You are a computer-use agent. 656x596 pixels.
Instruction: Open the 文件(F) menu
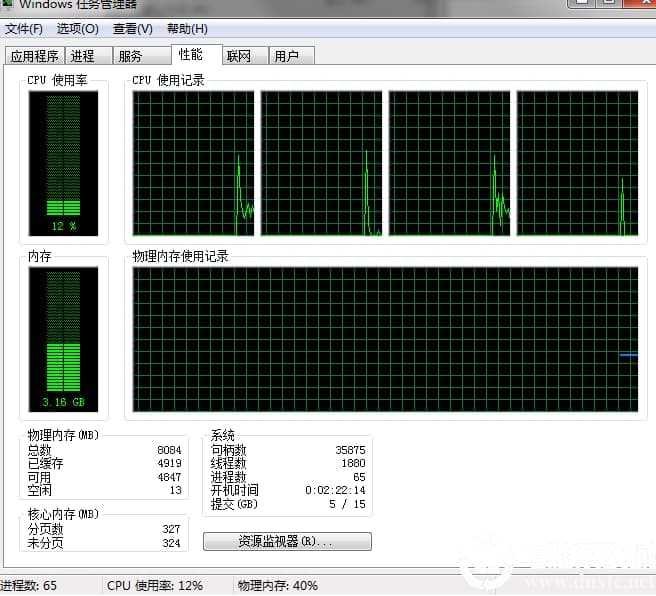24,29
